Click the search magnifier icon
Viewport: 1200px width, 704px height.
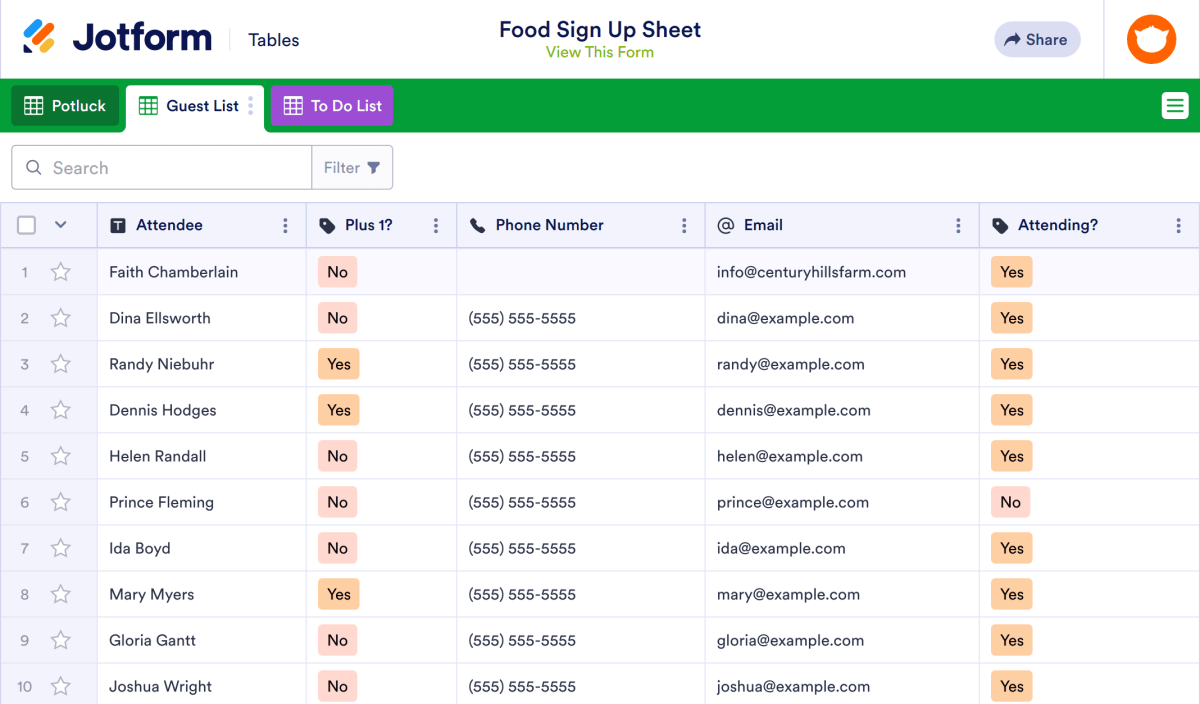pos(35,167)
